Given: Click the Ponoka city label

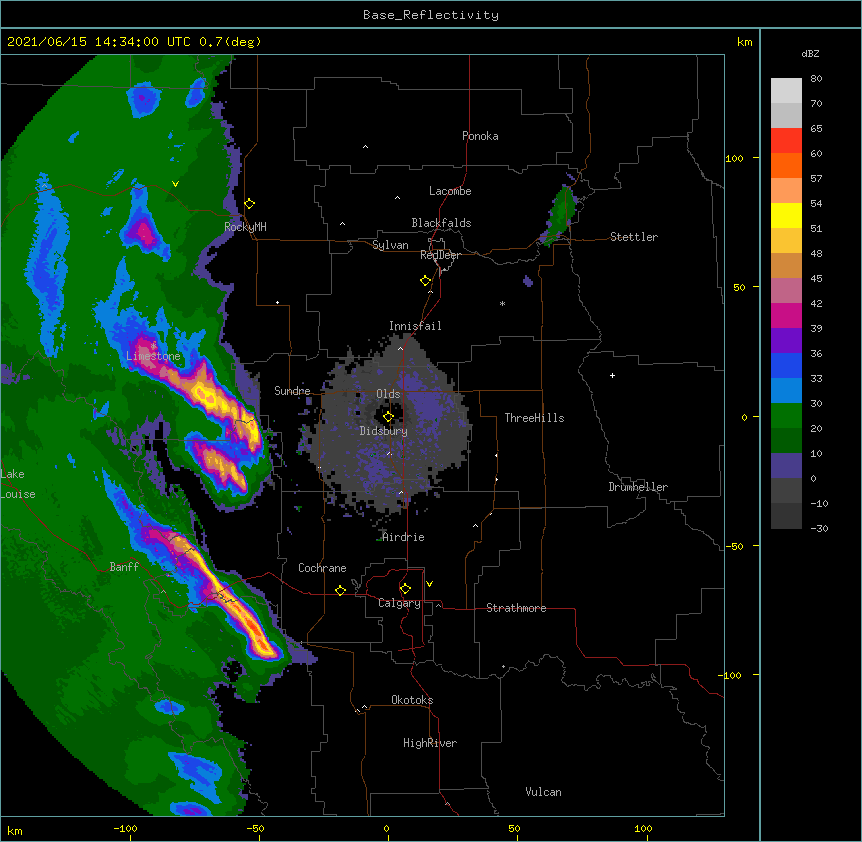Looking at the screenshot, I should click(480, 136).
